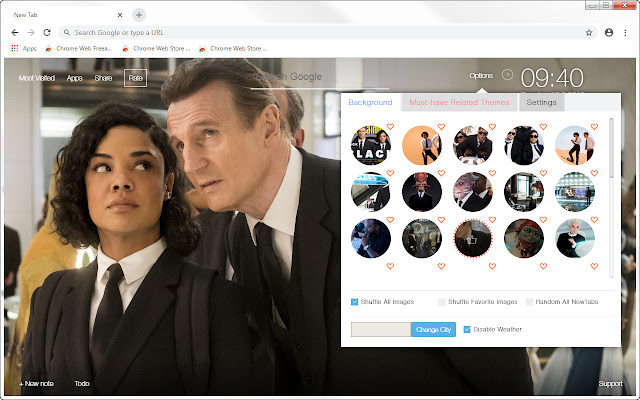
Task: Uncheck the Disable Weather checkbox
Action: pos(467,329)
